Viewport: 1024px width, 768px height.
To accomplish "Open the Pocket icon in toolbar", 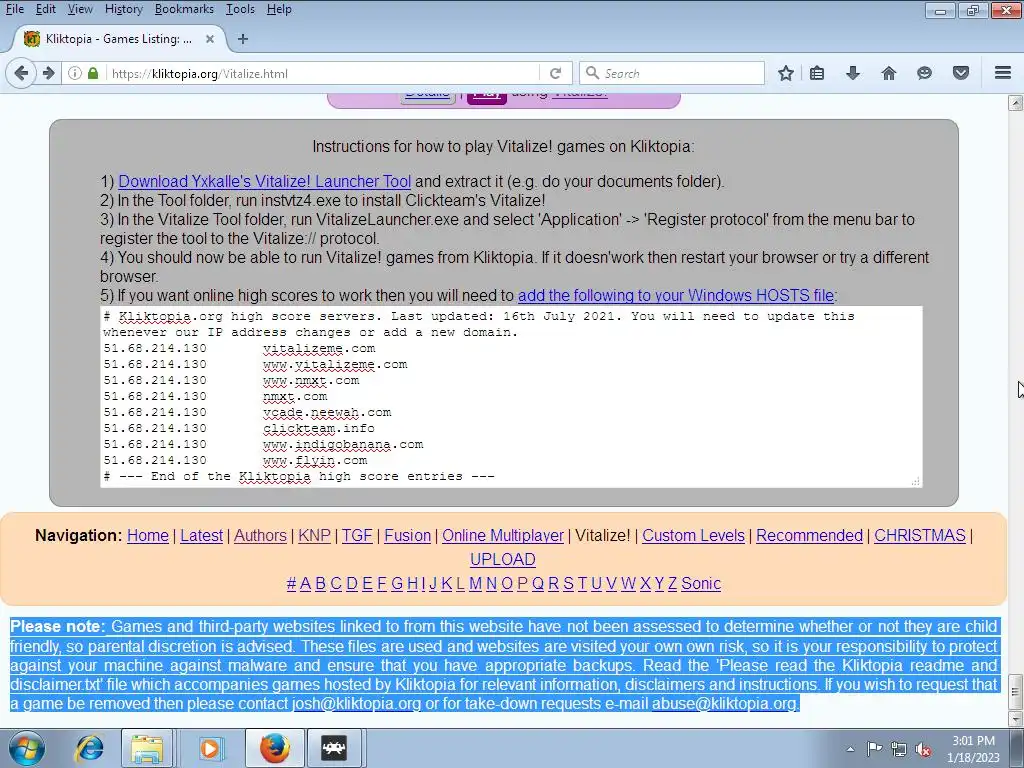I will click(961, 73).
